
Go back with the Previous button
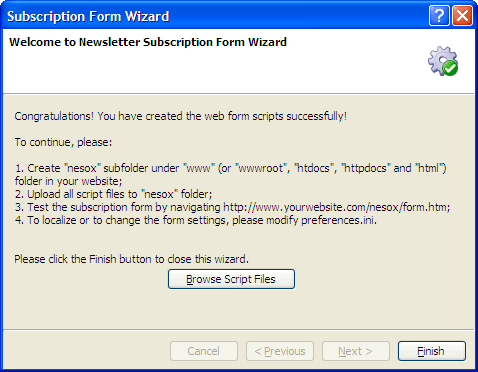coord(280,351)
